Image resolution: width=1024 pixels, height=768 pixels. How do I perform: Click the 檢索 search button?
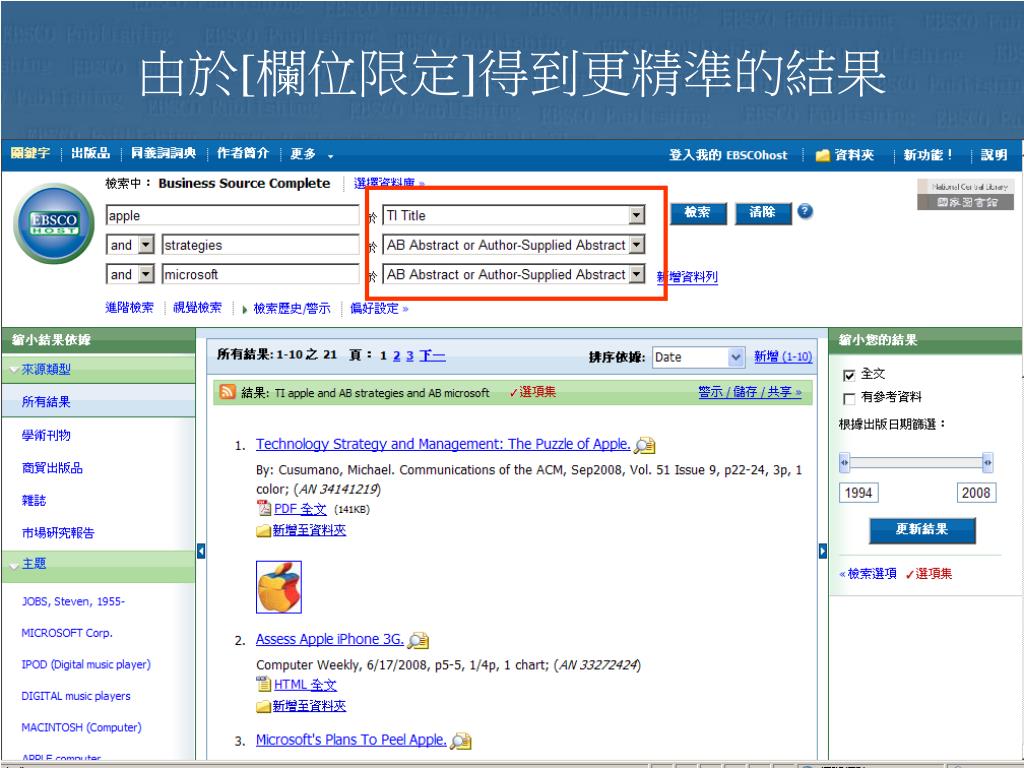pos(698,213)
